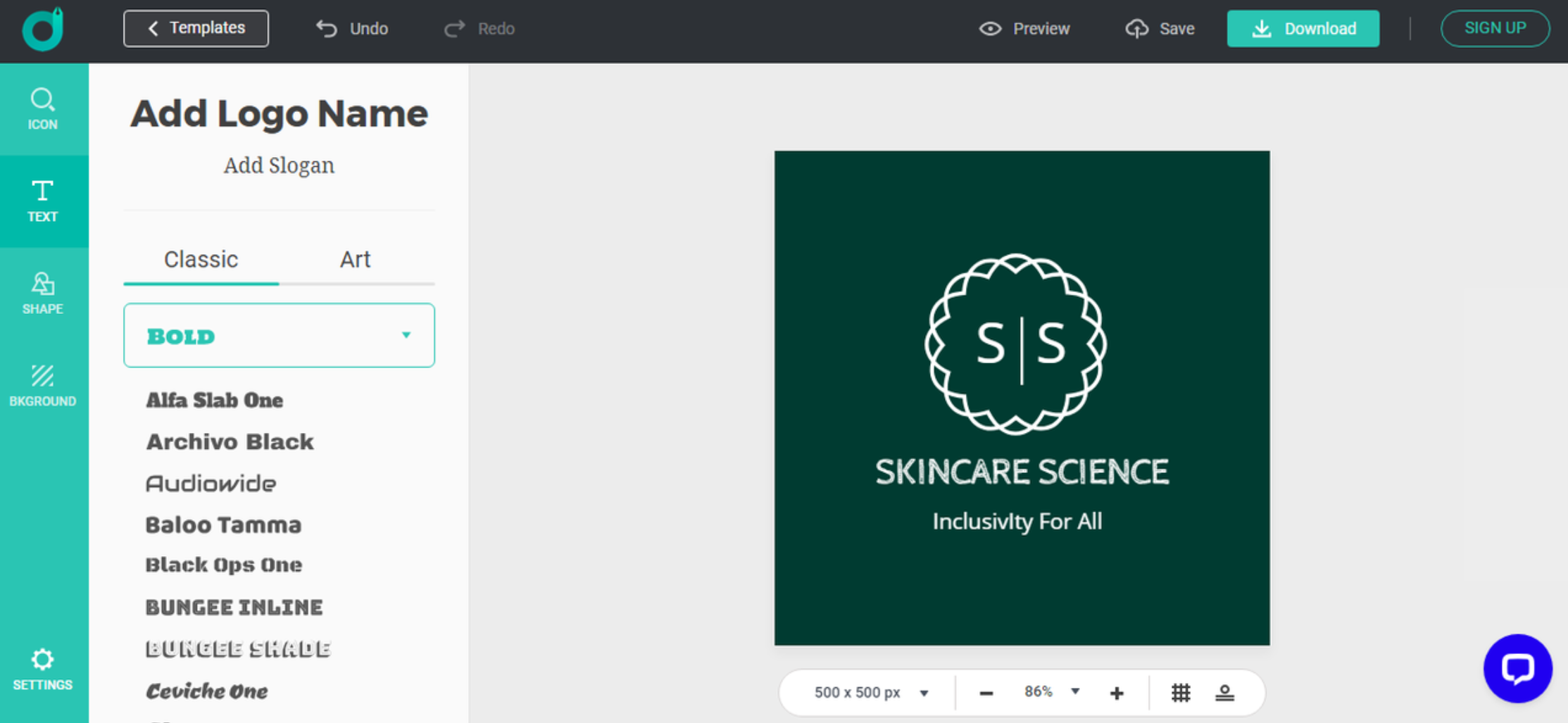
Task: Switch to the Art tab
Action: 356,259
